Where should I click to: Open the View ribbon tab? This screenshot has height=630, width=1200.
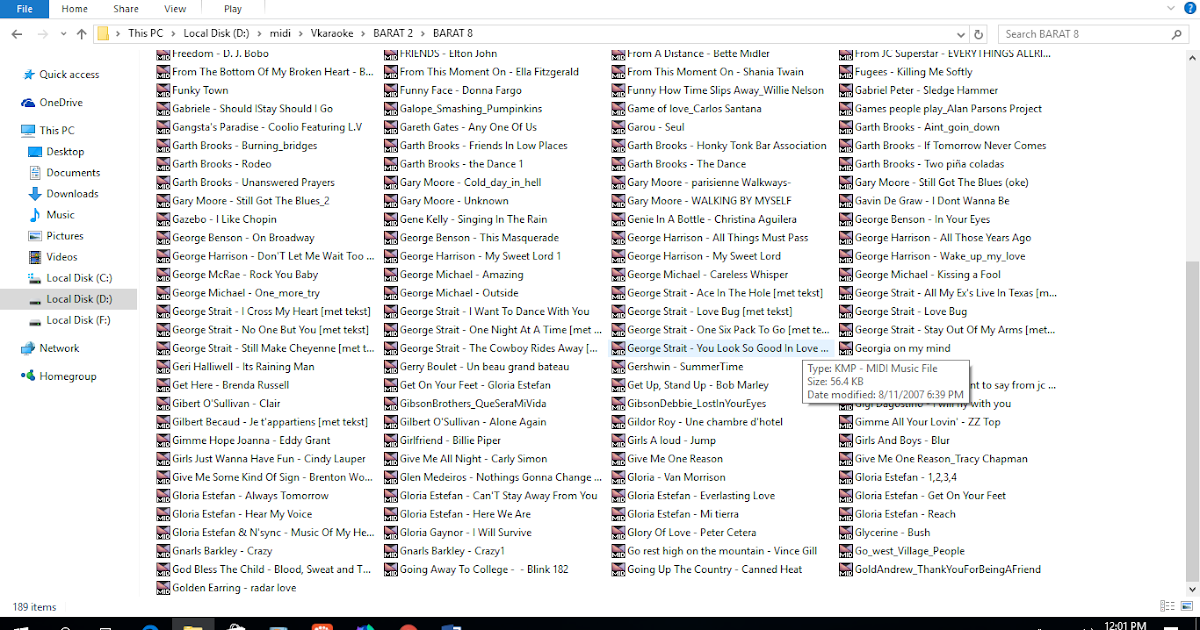[175, 9]
